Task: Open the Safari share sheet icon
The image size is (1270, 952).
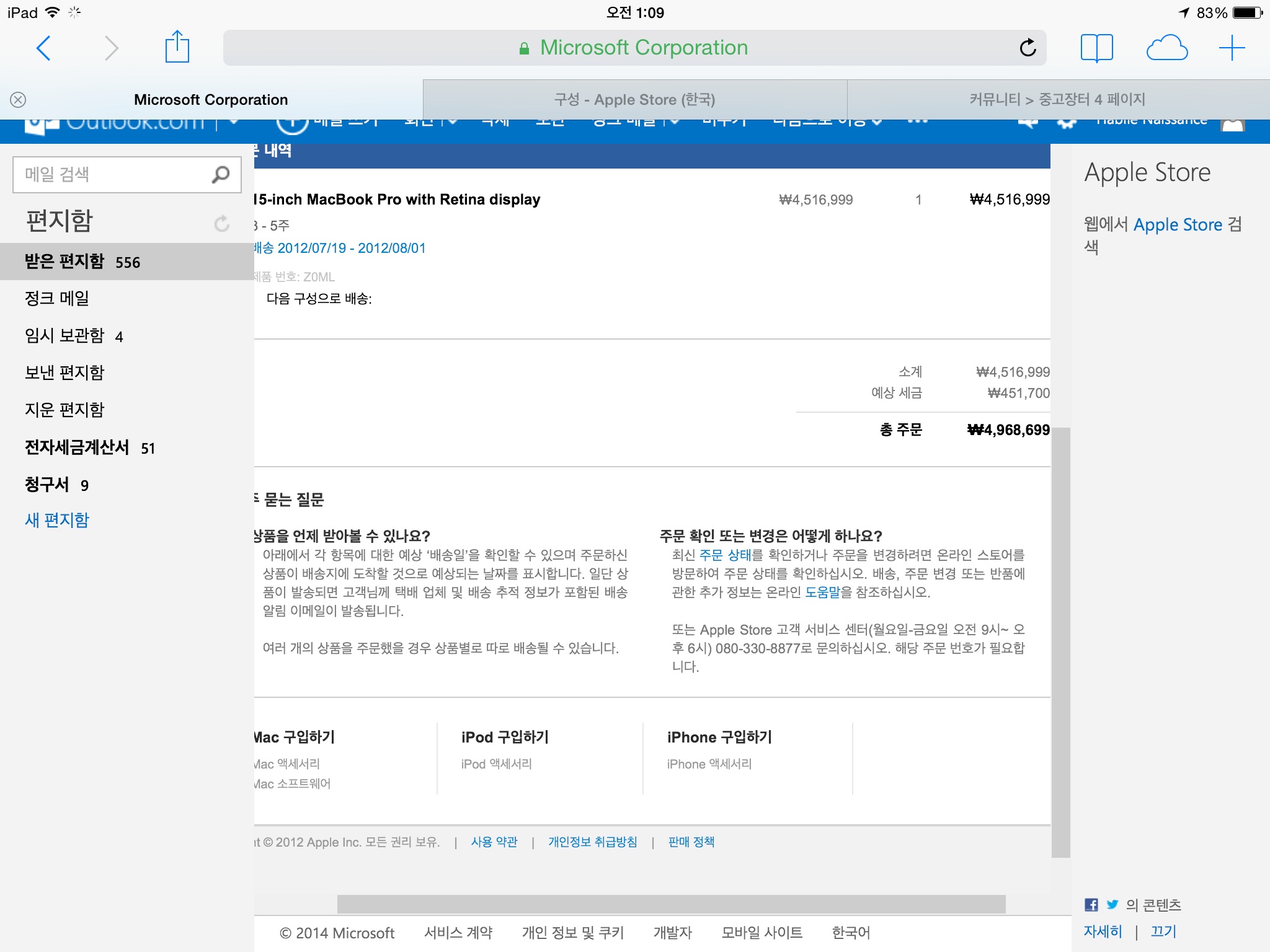Action: 177,47
